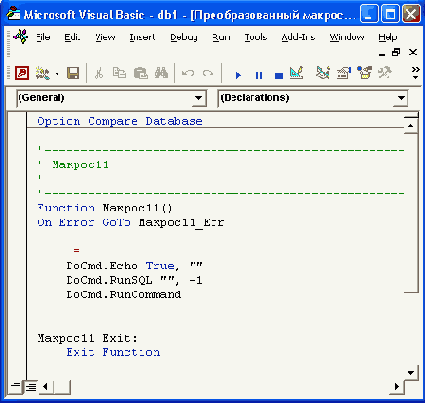Viewport: 425px width, 403px height.
Task: Expand the (Declarations) procedure dropdown
Action: [x=401, y=98]
